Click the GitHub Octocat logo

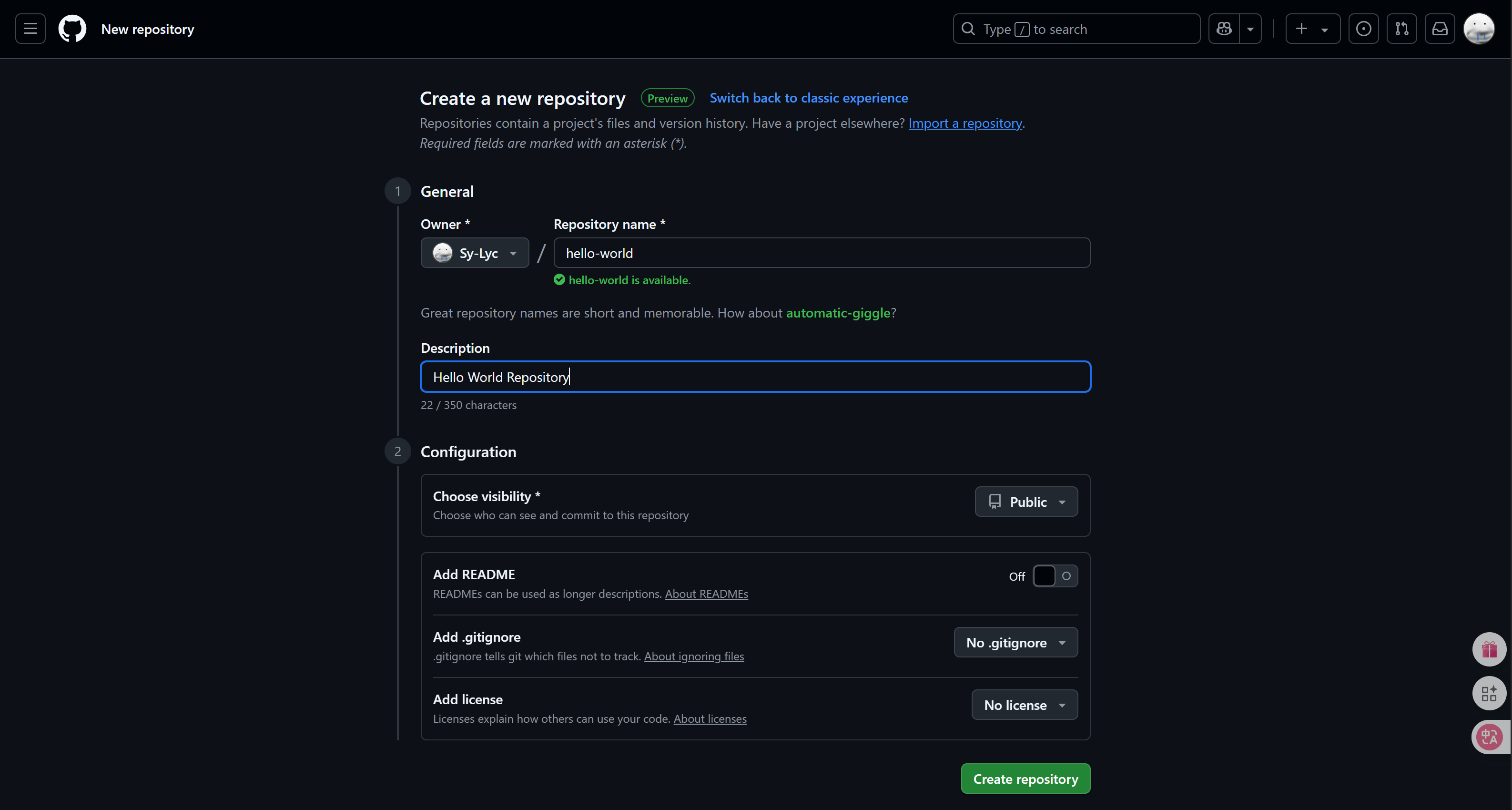72,29
